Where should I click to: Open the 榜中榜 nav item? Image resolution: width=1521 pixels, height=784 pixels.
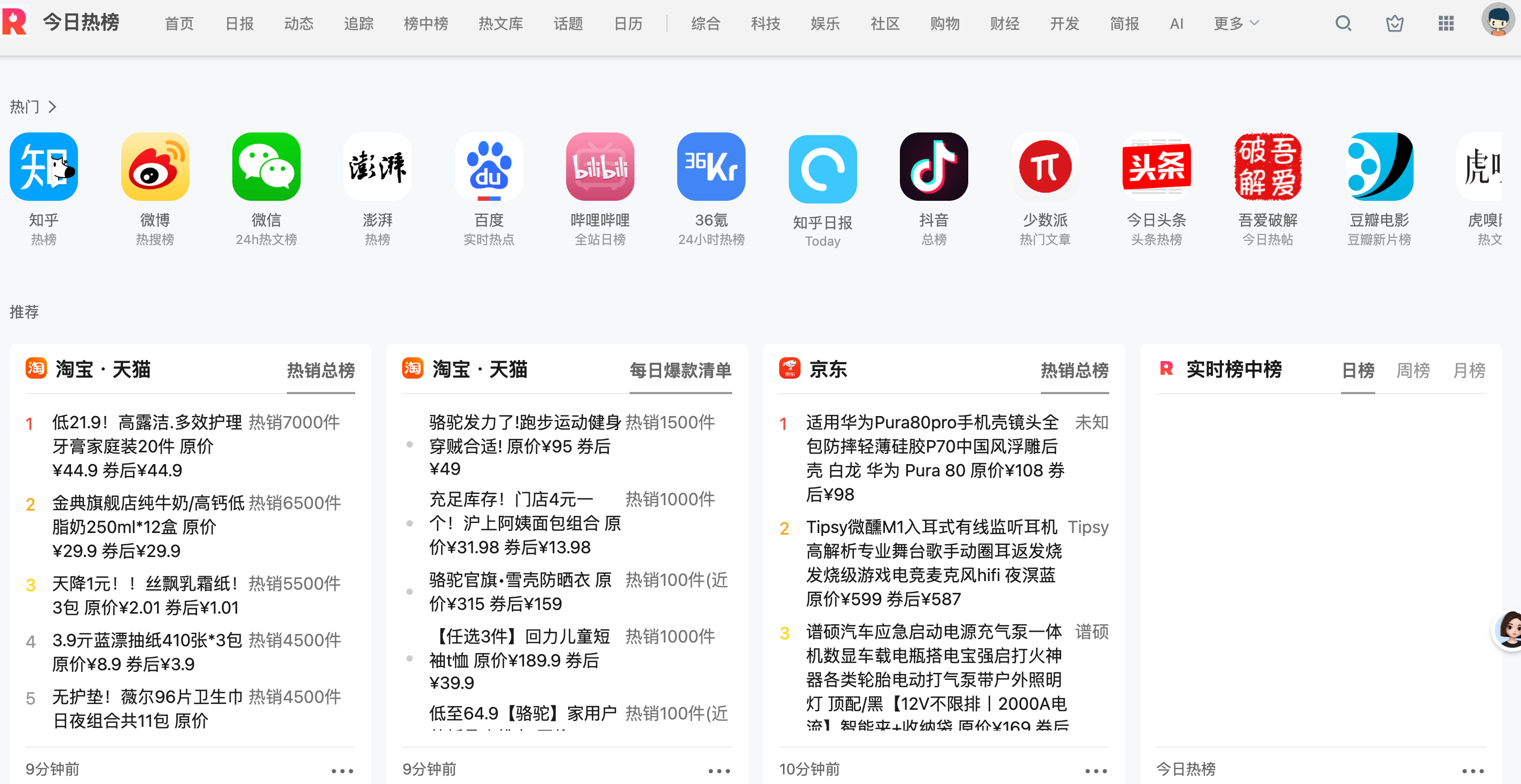[x=426, y=23]
